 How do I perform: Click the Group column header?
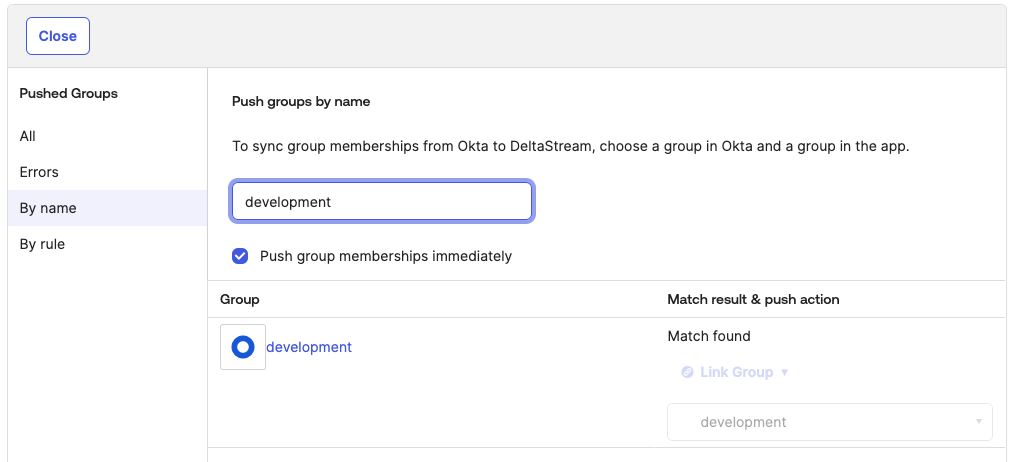[240, 299]
